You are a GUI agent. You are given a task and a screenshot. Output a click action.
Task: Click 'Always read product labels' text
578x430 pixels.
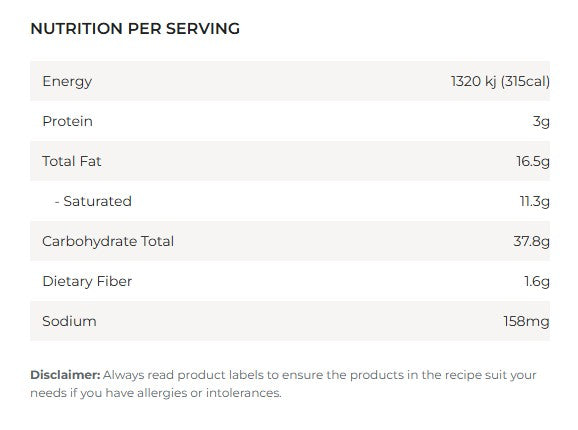(184, 375)
